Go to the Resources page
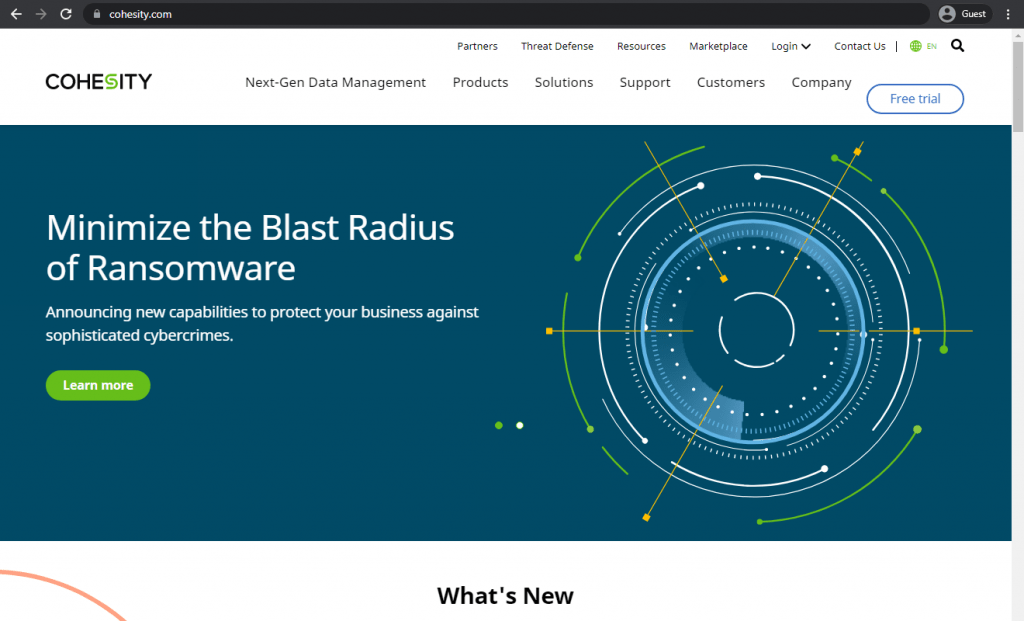Screen dimensions: 1024x621 point(641,46)
